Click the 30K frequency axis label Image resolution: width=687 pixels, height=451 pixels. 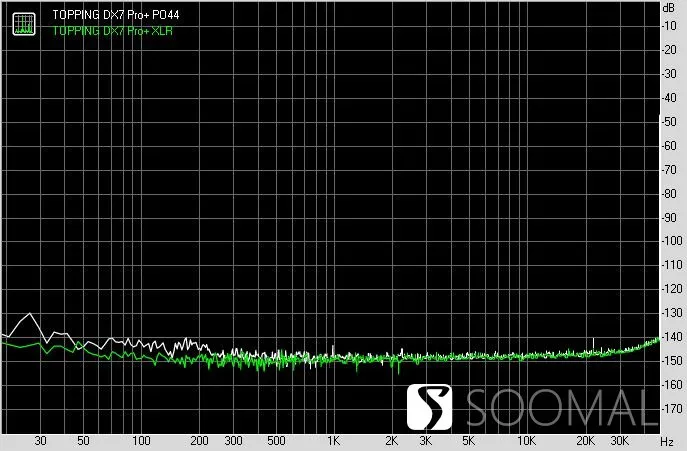coord(620,441)
